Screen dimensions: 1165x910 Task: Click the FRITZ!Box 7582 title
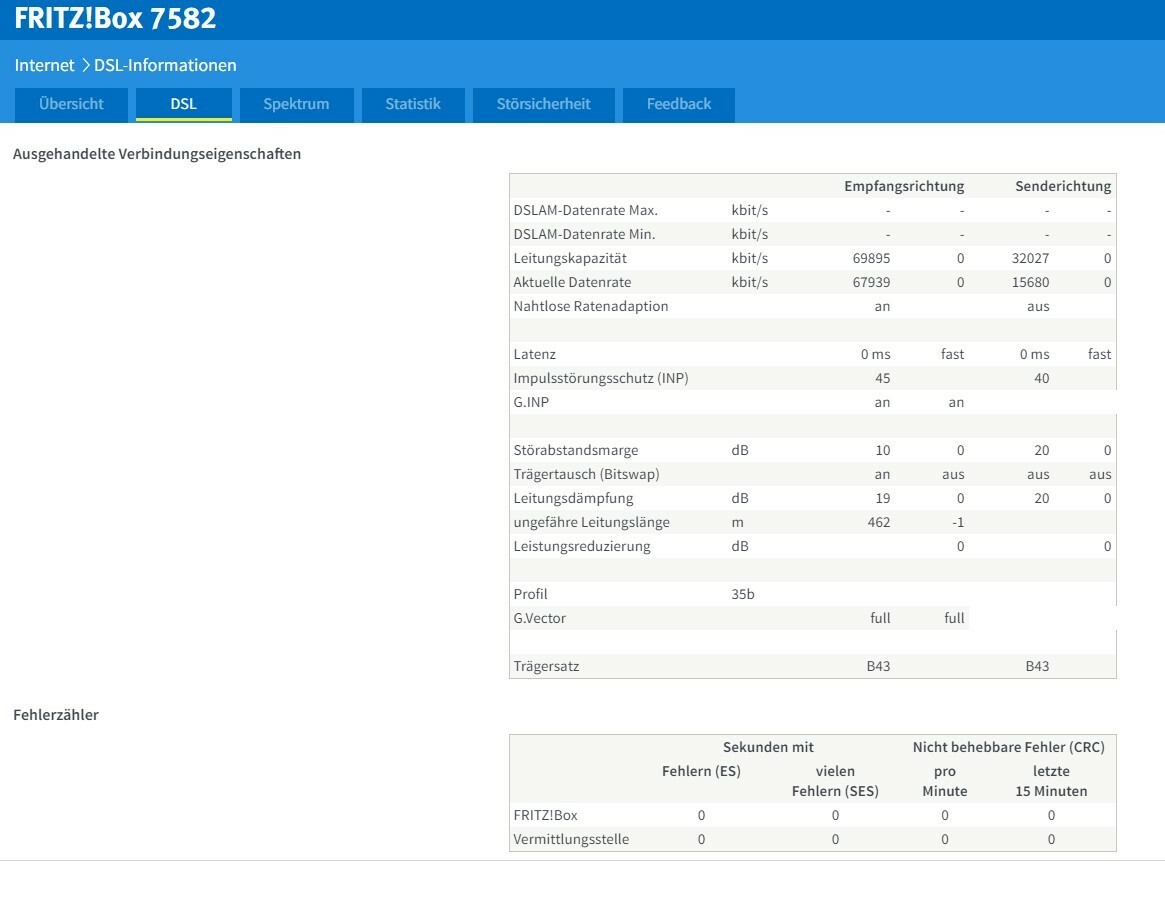coord(115,19)
